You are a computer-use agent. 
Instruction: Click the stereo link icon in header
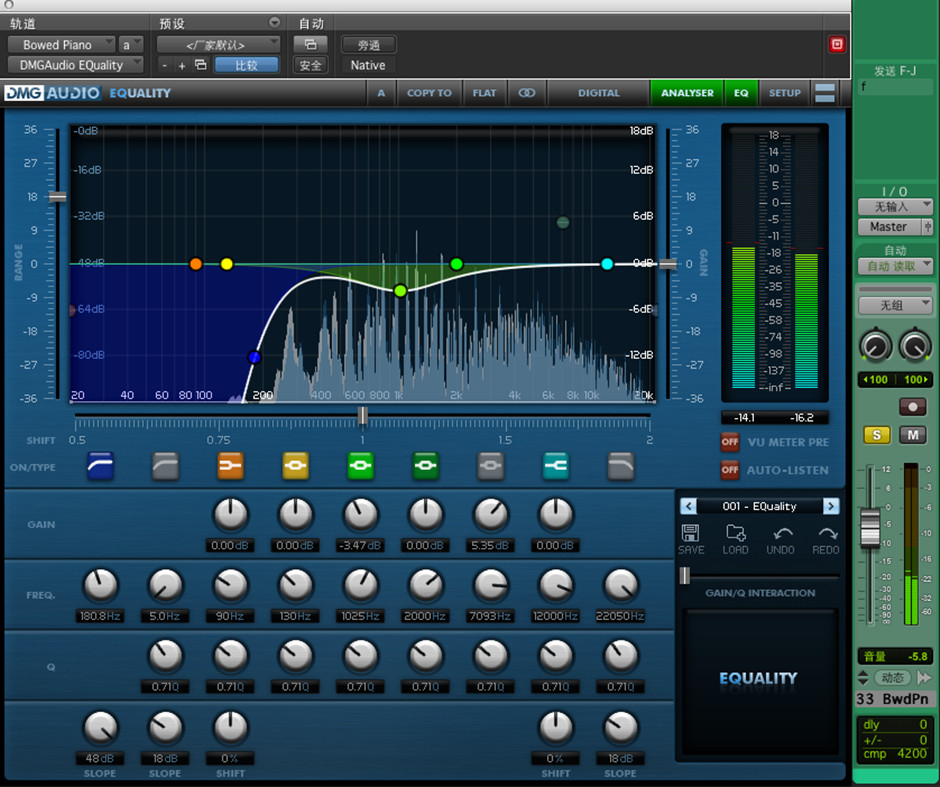(x=526, y=93)
